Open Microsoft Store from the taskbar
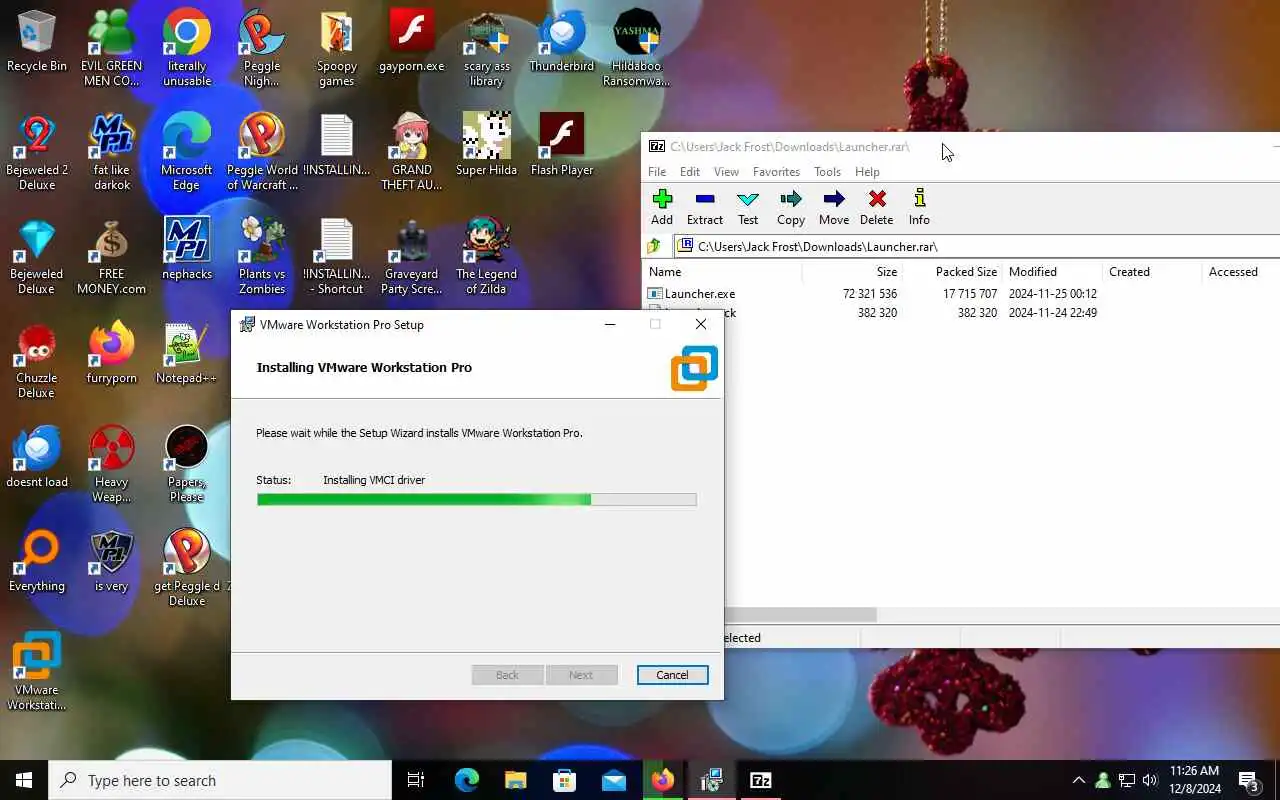1280x800 pixels. pos(564,780)
